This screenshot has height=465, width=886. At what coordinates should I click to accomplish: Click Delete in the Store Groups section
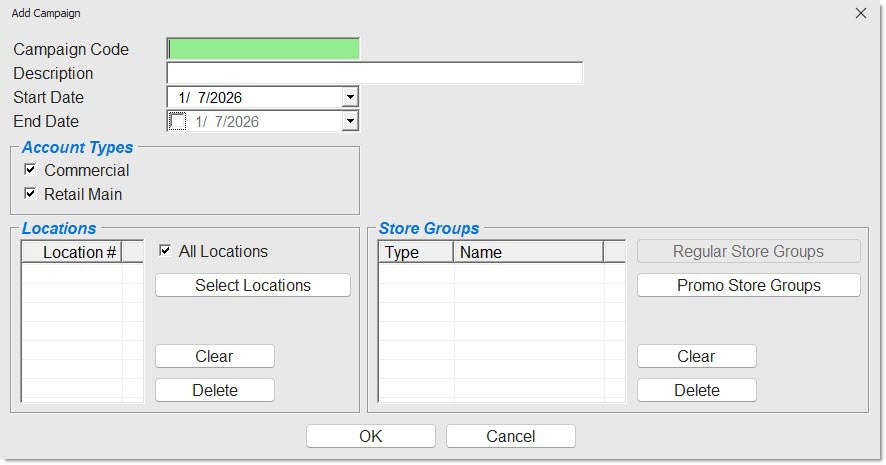pos(696,390)
